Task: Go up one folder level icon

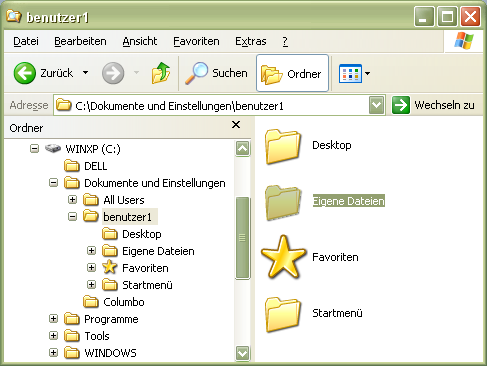Action: pos(161,73)
